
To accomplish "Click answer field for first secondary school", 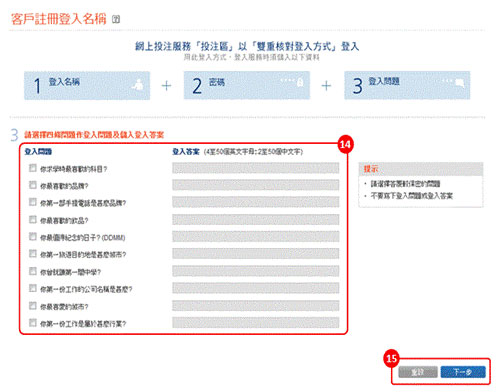I will click(256, 271).
